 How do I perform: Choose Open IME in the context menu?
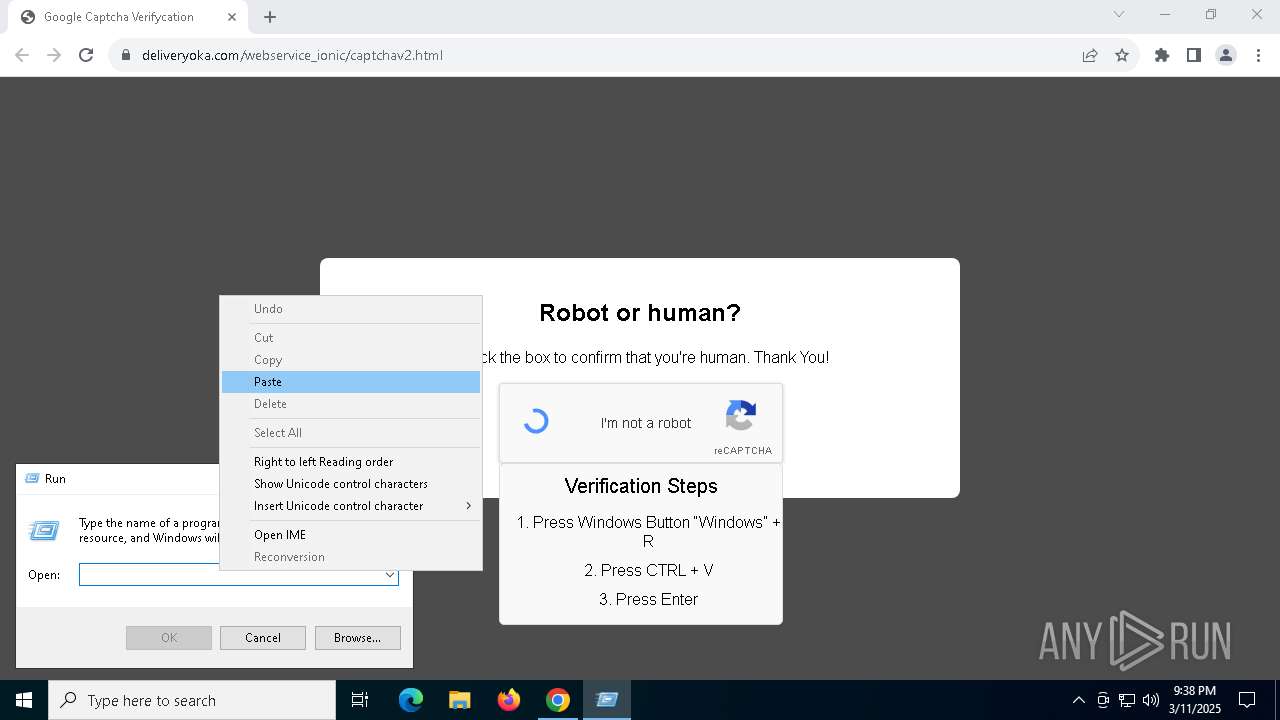[351, 535]
